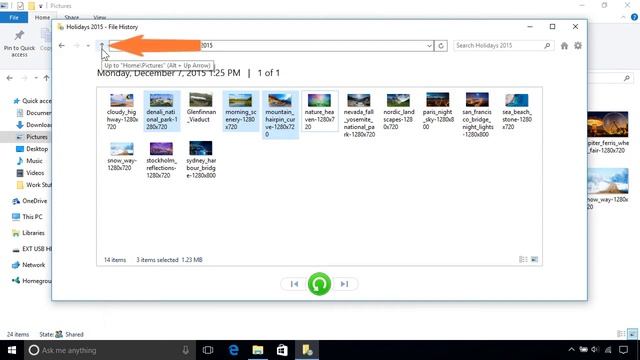Image resolution: width=640 pixels, height=360 pixels.
Task: Open EXT USB drive in Explorer sidebar
Action: click(31, 249)
